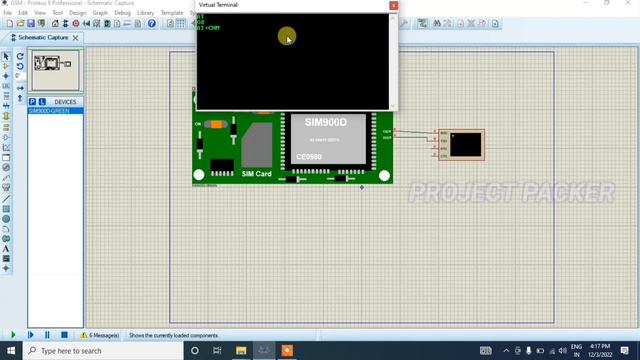Create a new project with the New icon
This screenshot has height=360, width=640.
click(x=10, y=24)
